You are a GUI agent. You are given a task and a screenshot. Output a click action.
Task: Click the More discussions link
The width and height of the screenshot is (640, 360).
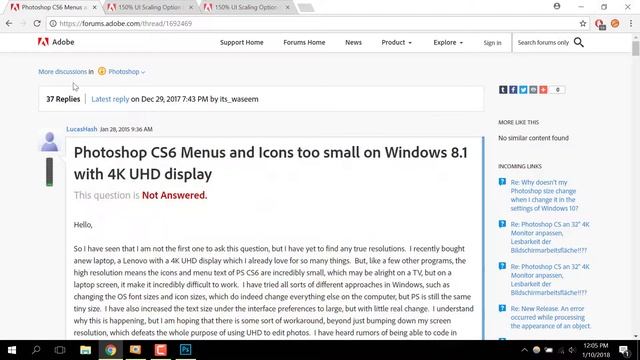(x=62, y=71)
